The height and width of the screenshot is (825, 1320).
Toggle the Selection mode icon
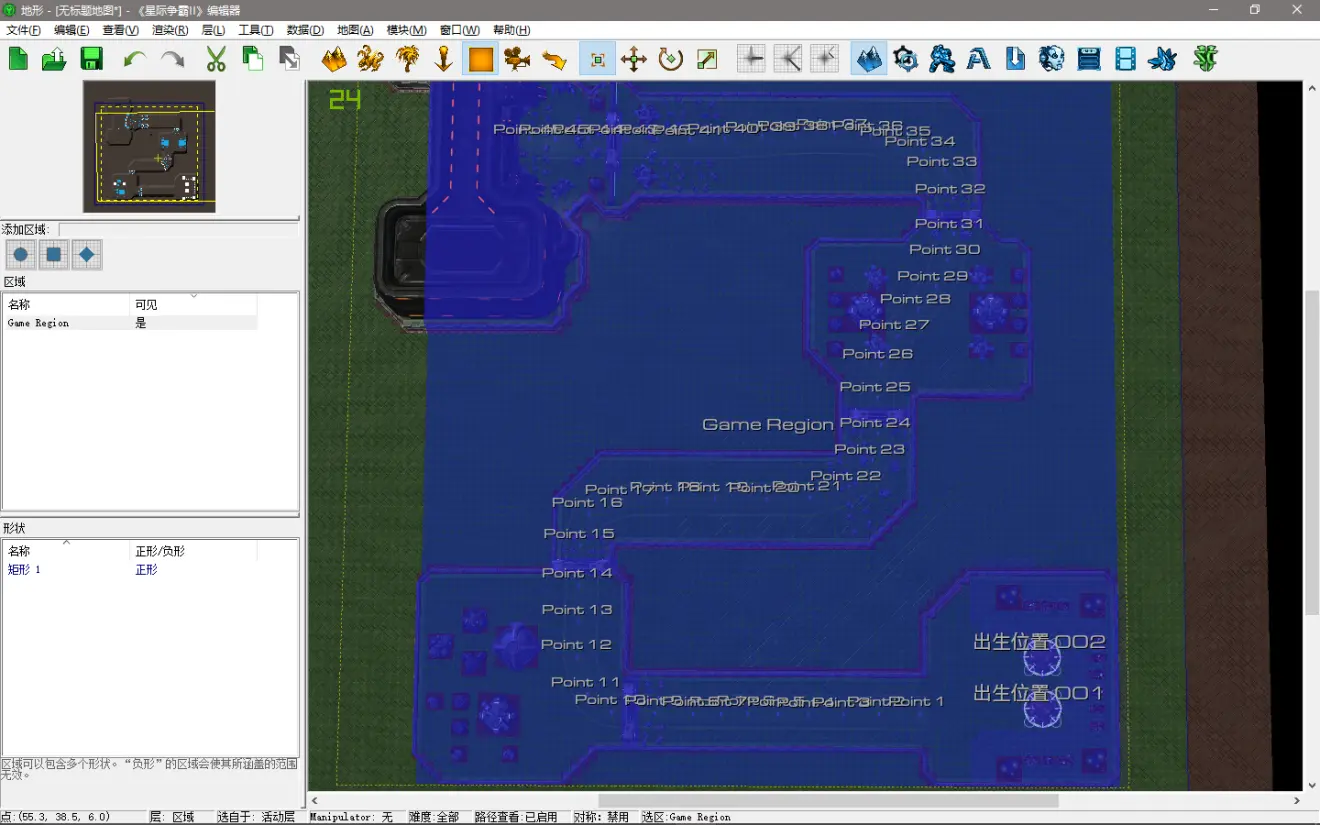pyautogui.click(x=598, y=59)
